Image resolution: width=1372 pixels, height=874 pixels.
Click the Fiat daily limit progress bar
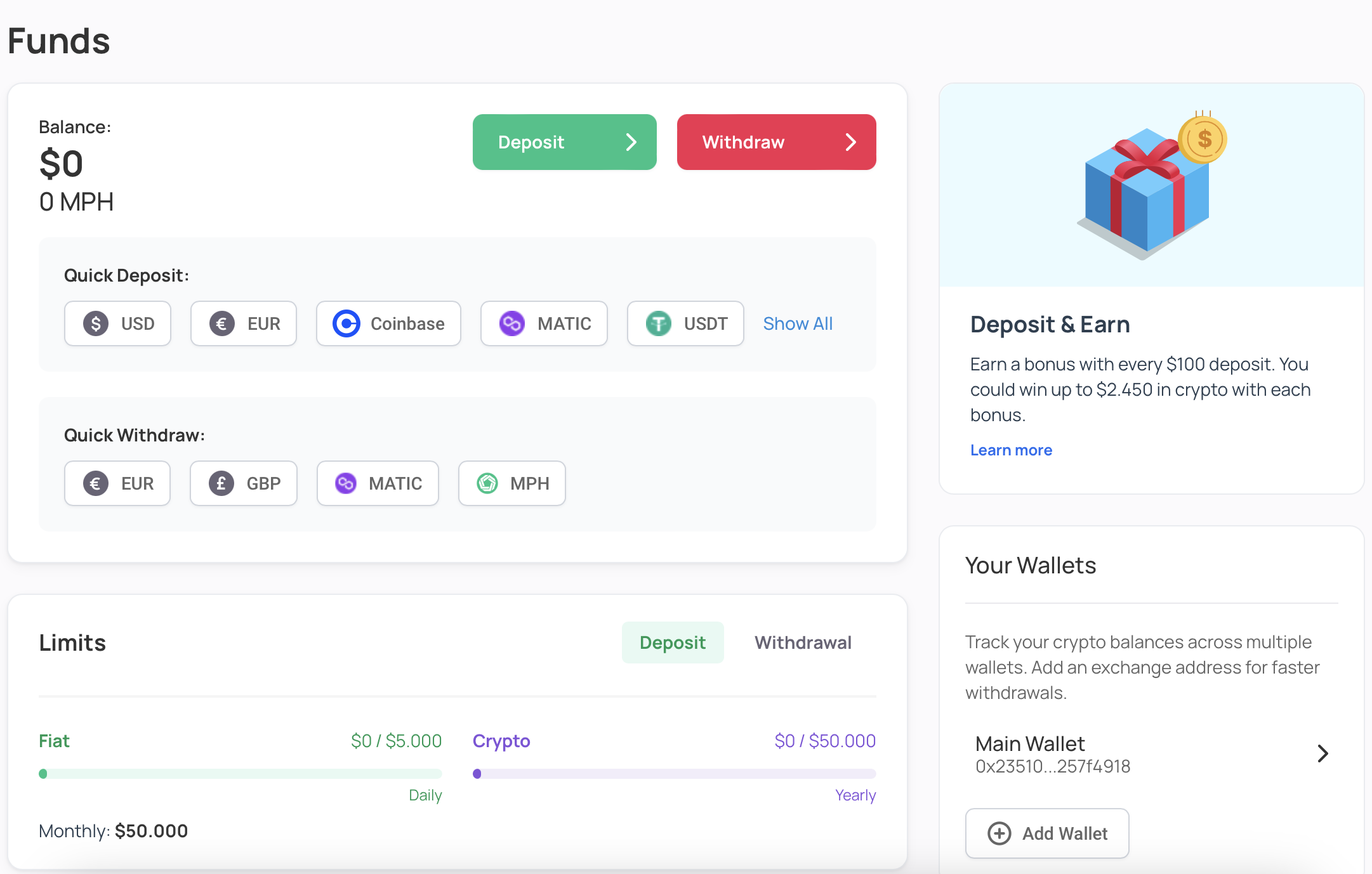(241, 774)
